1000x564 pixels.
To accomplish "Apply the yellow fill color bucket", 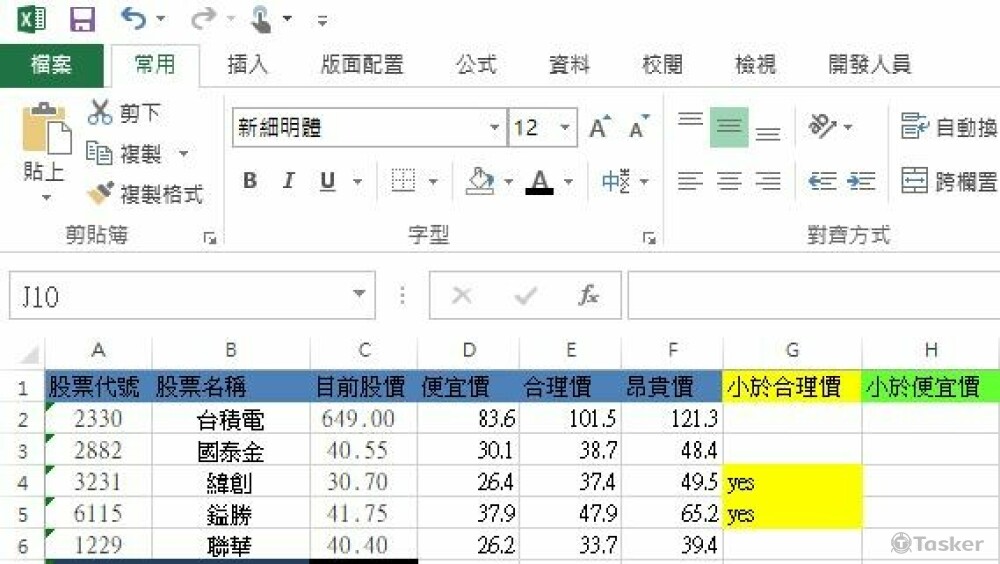I will (481, 181).
